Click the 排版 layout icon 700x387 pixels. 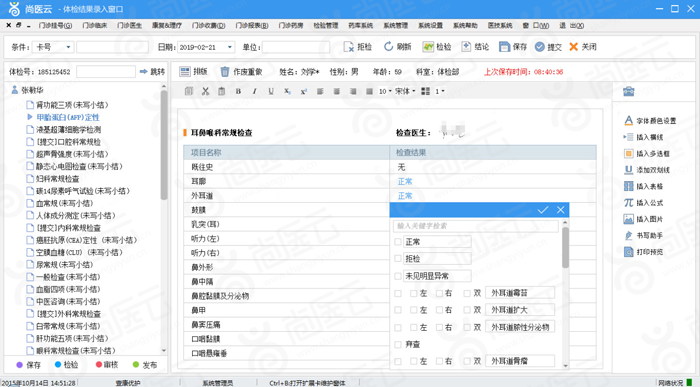tap(184, 71)
